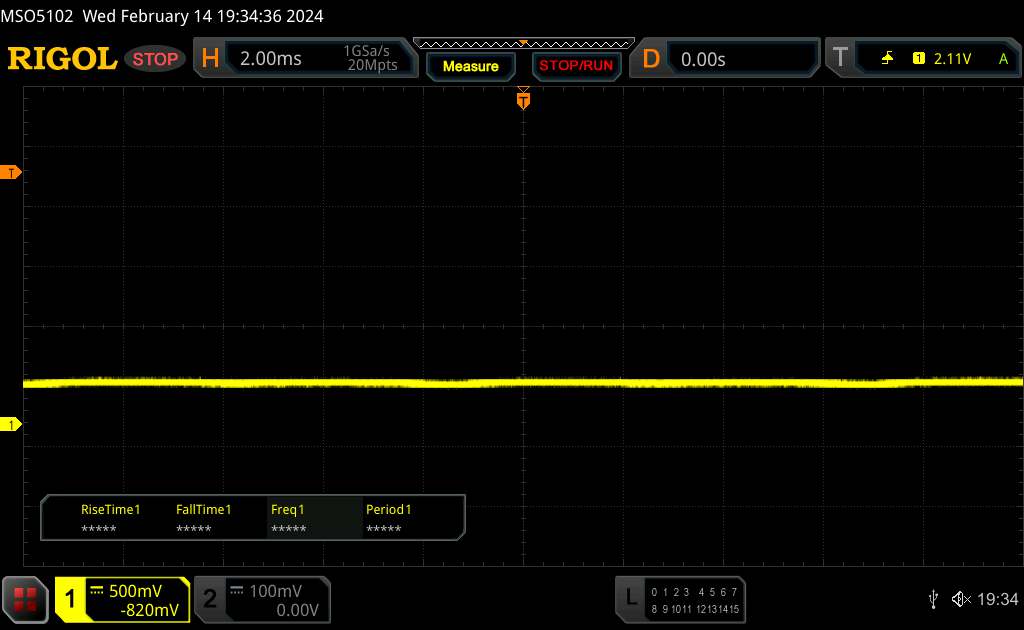Click the orange trigger level T marker

pos(12,173)
